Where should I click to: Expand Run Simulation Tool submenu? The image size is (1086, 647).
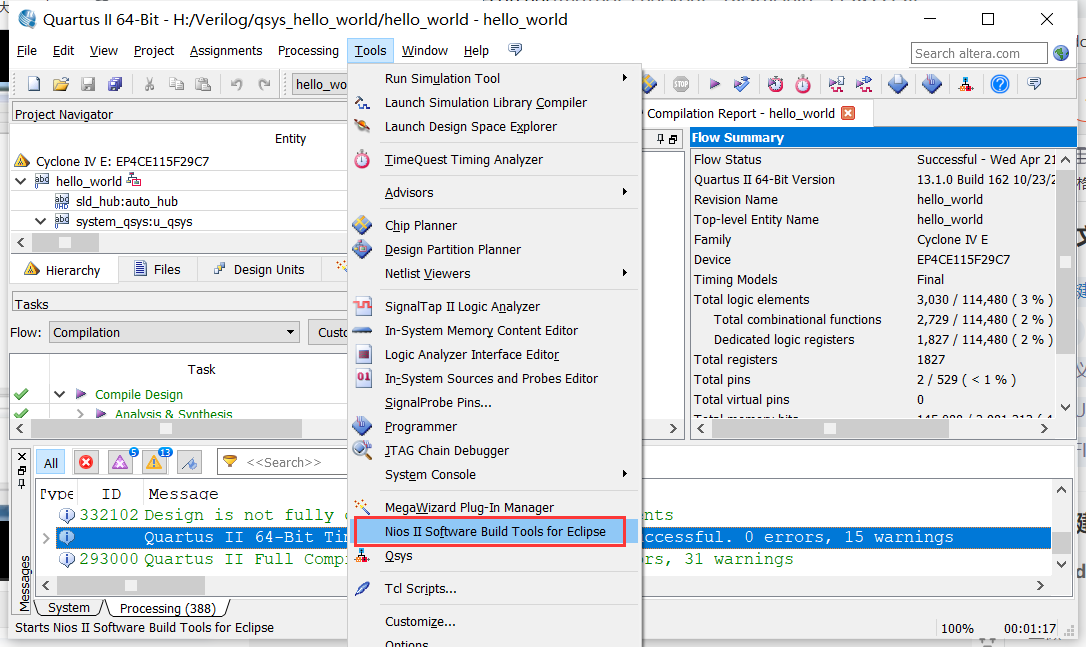(x=495, y=78)
